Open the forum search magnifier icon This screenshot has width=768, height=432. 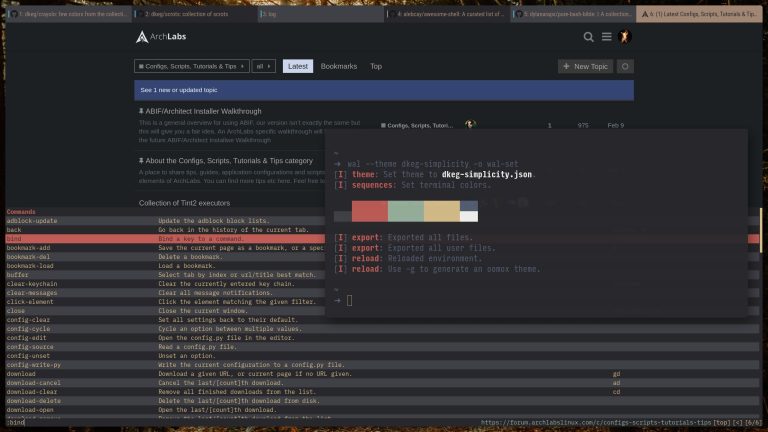(589, 37)
